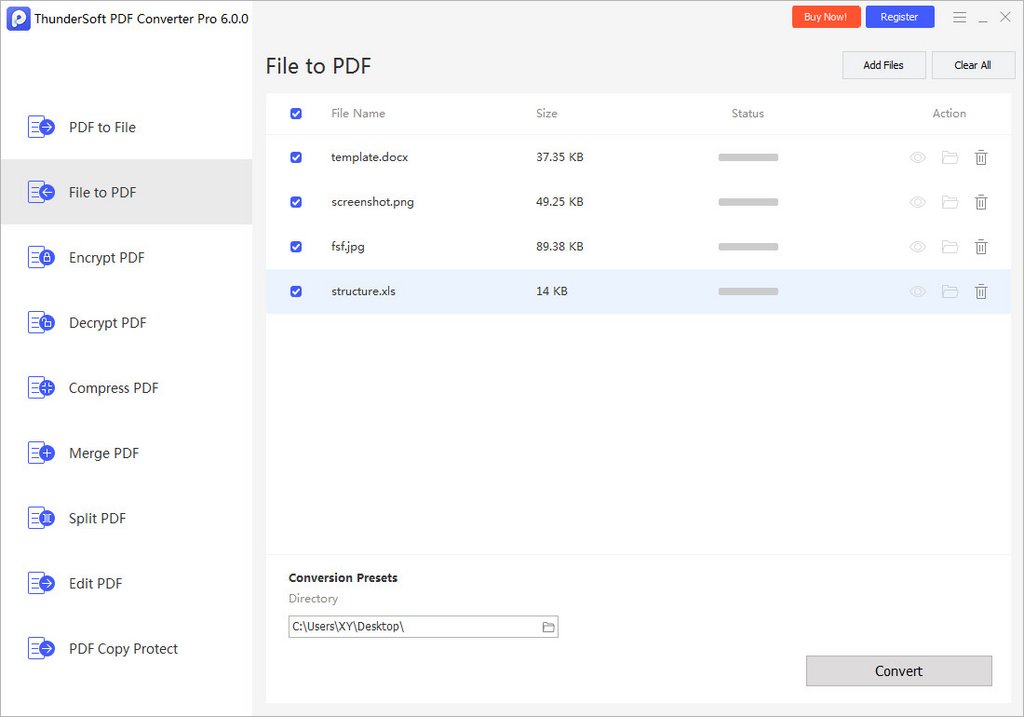Click the Directory path input field
Image resolution: width=1024 pixels, height=717 pixels.
(x=423, y=626)
